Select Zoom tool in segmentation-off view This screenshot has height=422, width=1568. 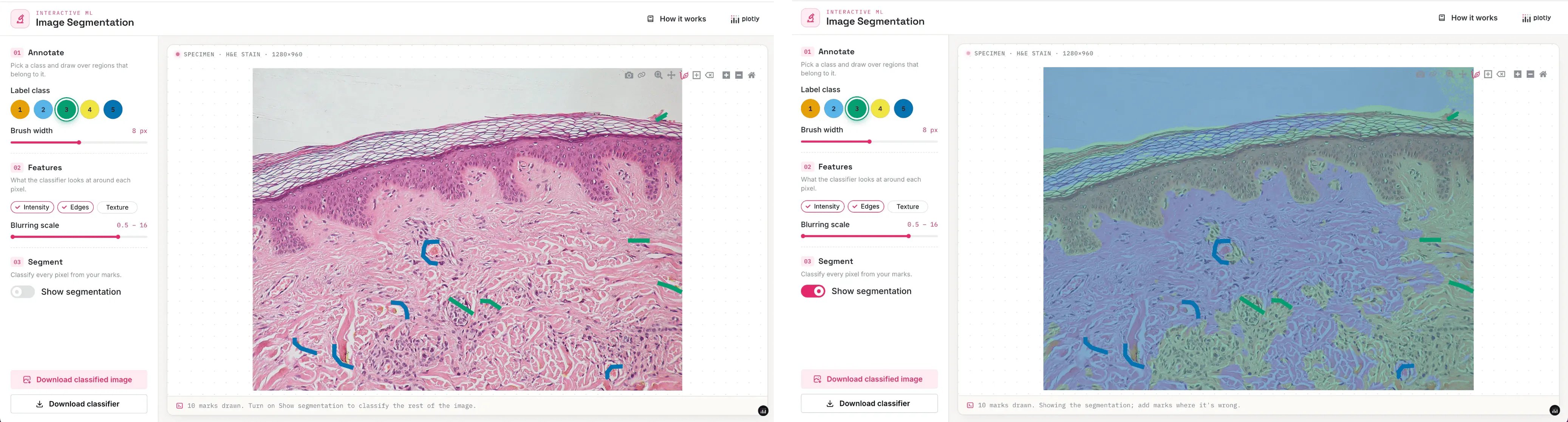click(658, 76)
